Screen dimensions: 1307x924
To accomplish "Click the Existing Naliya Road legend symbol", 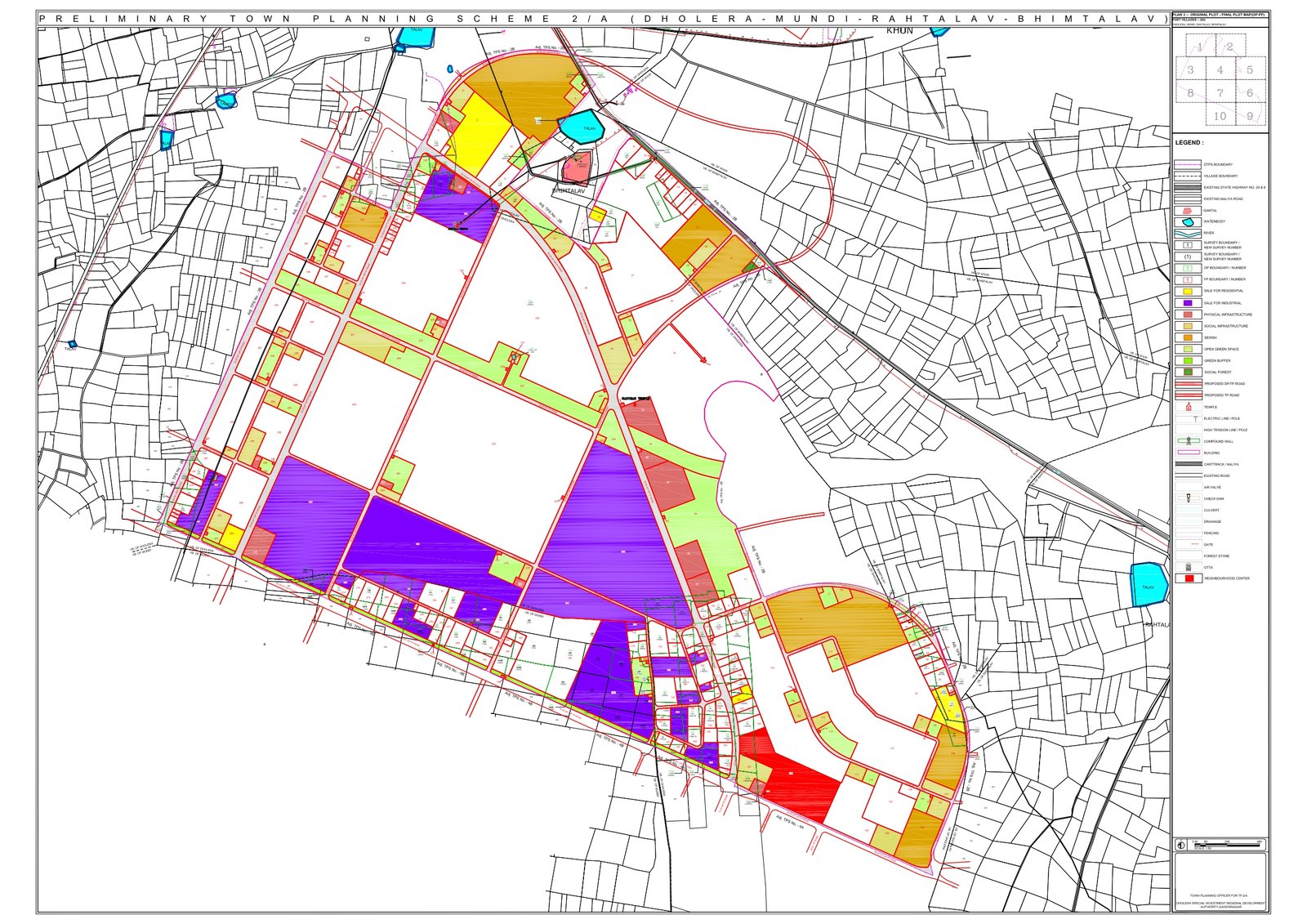I will click(1188, 199).
